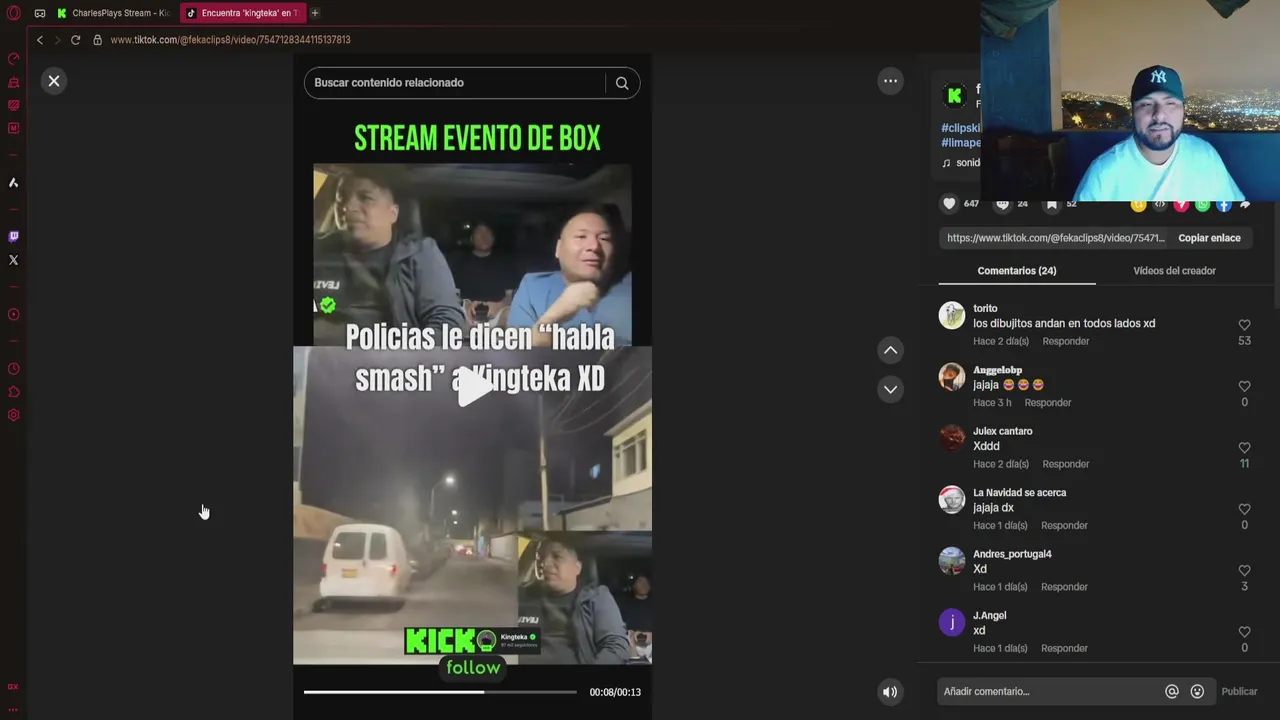
Task: Share the video via Facebook icon
Action: (1223, 205)
